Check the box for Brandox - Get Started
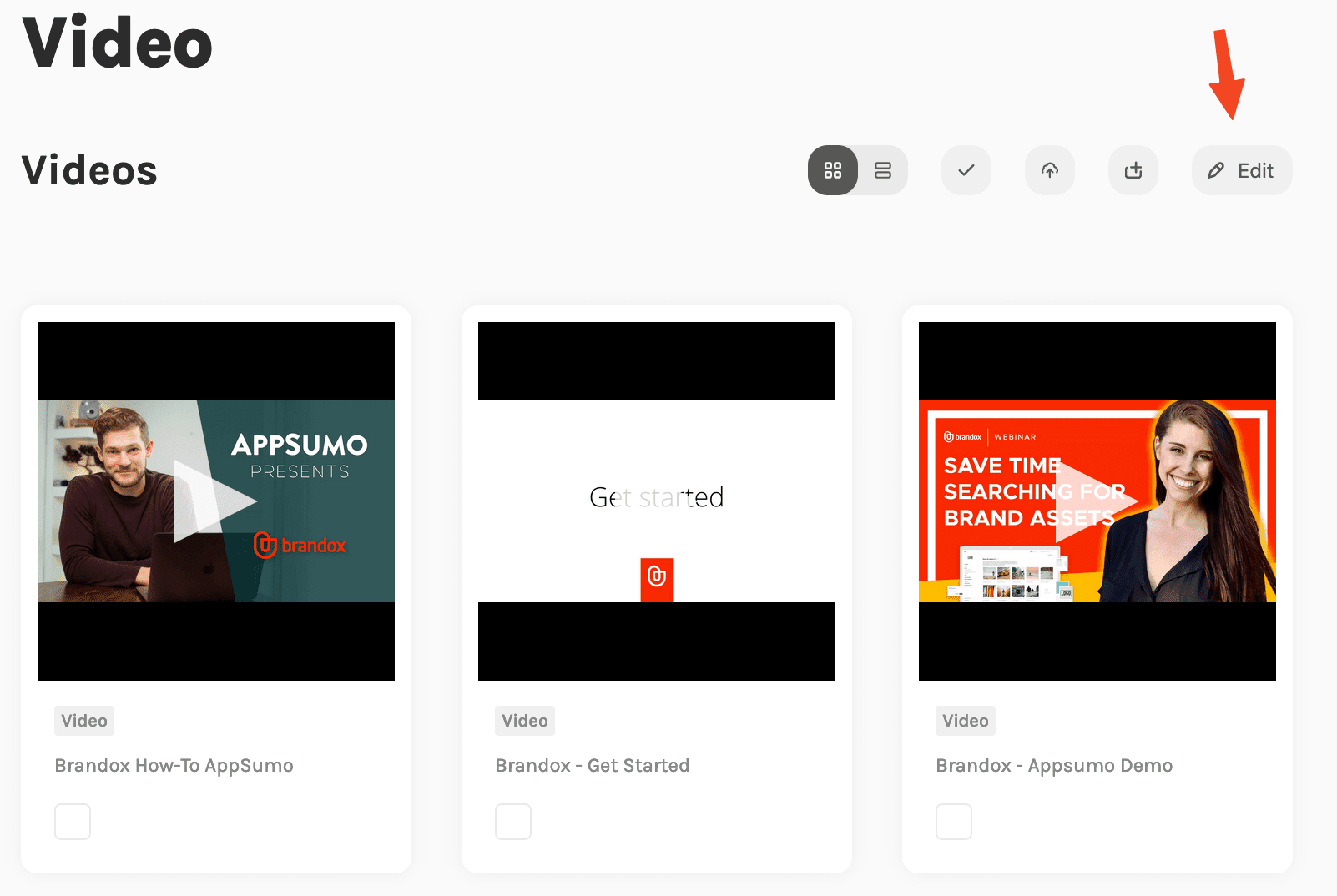This screenshot has width=1337, height=896. pyautogui.click(x=513, y=822)
